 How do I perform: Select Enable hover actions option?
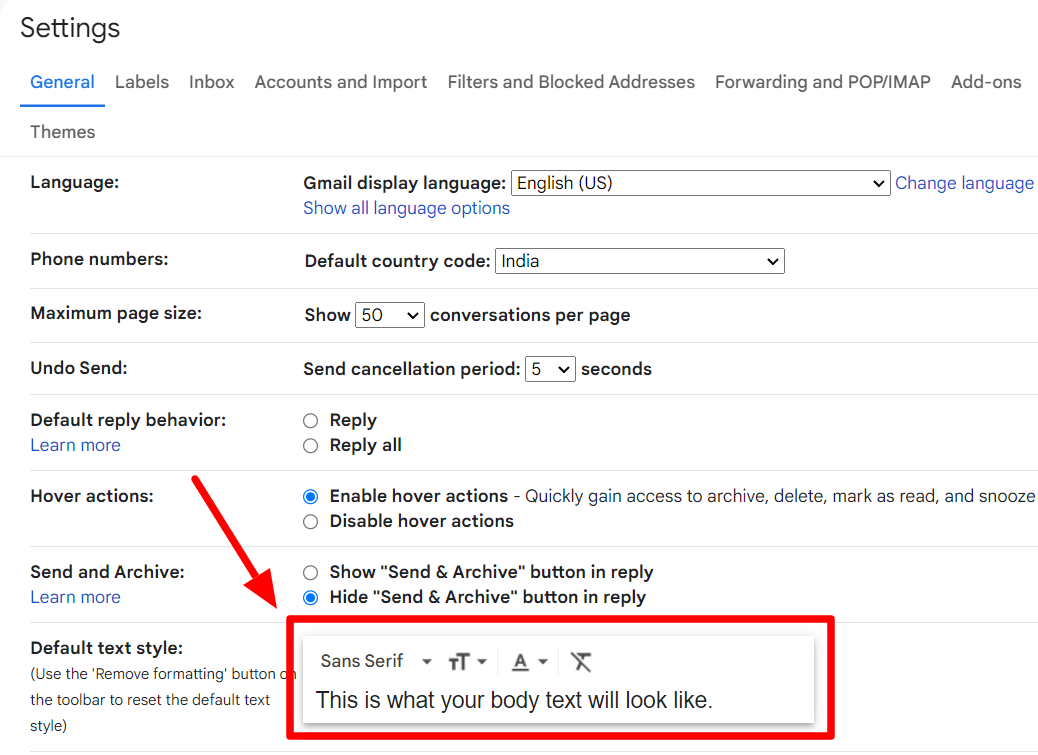[310, 496]
